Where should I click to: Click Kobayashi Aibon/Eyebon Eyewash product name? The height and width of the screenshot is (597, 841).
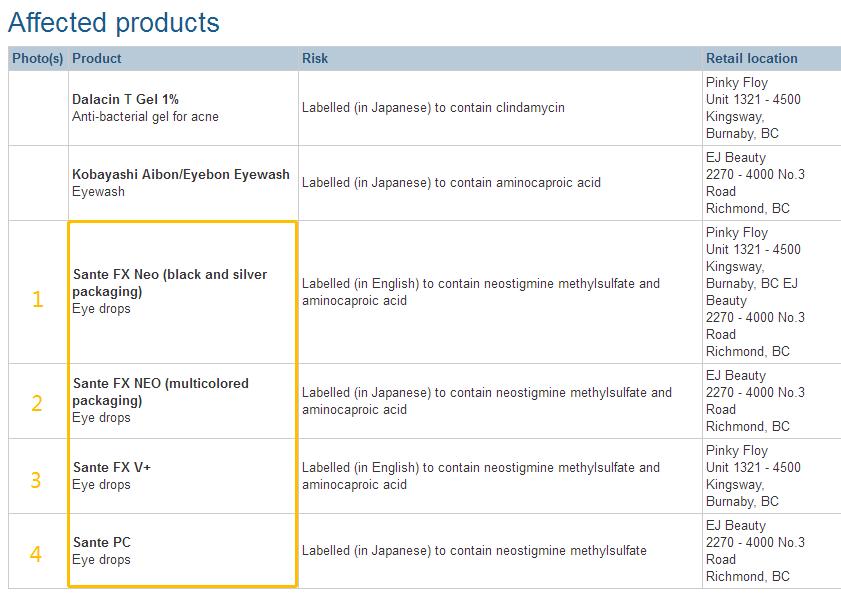[x=180, y=174]
